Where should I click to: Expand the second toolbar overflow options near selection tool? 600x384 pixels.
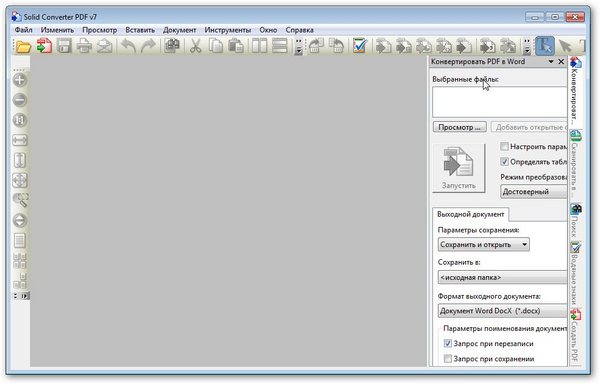[x=527, y=47]
